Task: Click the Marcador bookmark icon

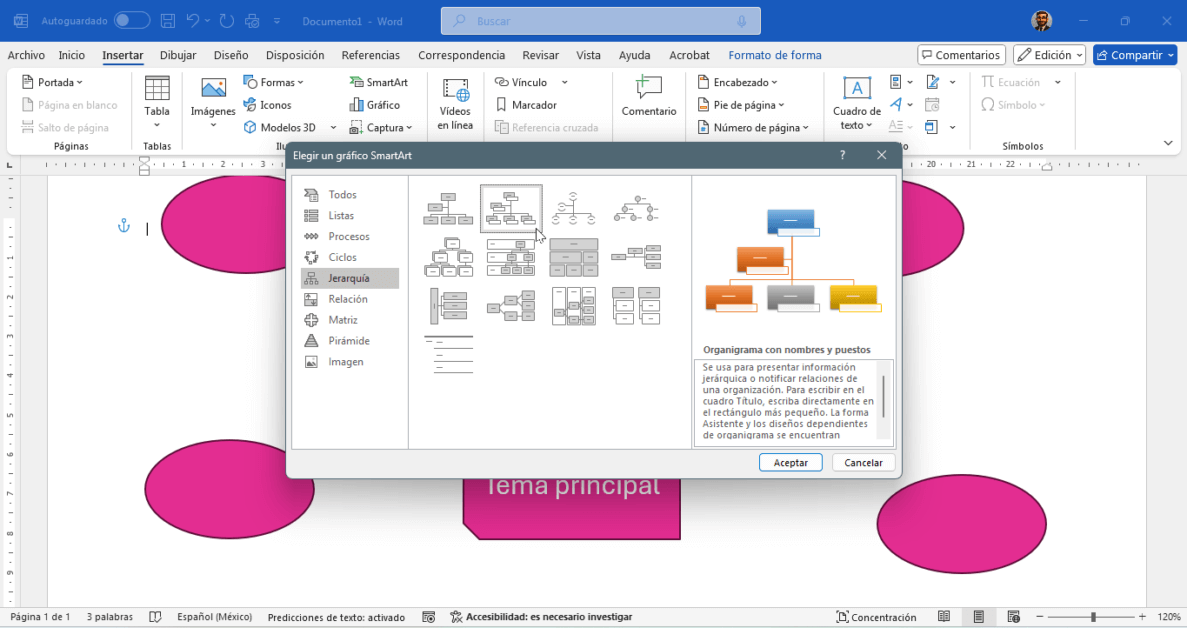Action: click(502, 105)
